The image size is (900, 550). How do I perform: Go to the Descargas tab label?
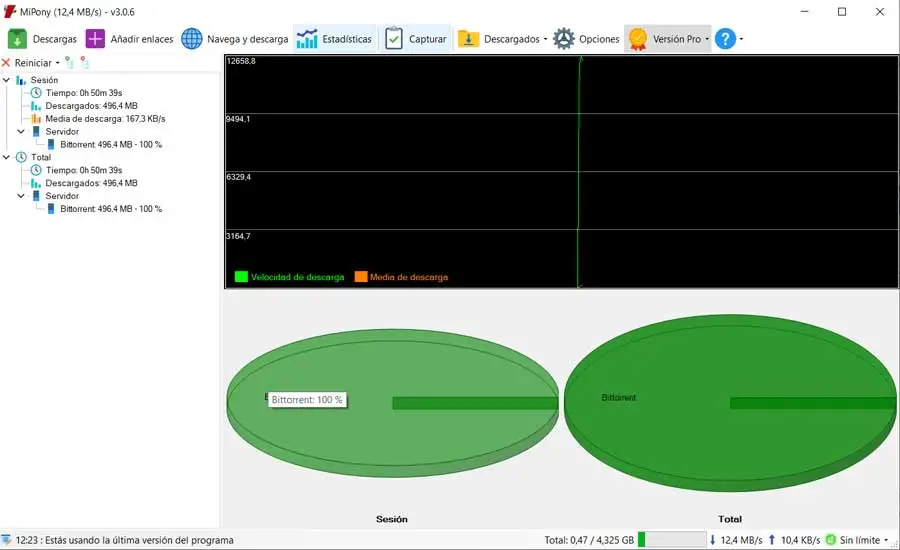[55, 39]
